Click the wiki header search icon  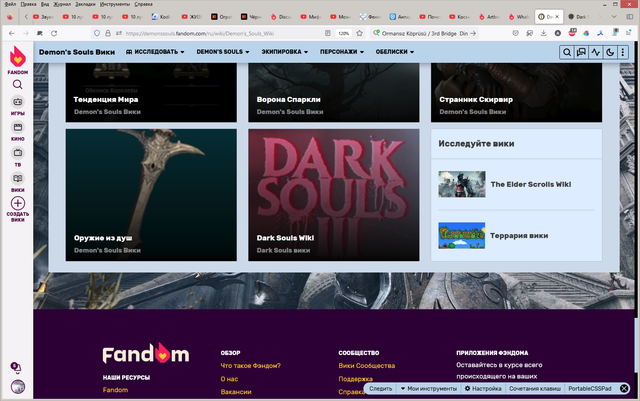tap(567, 52)
